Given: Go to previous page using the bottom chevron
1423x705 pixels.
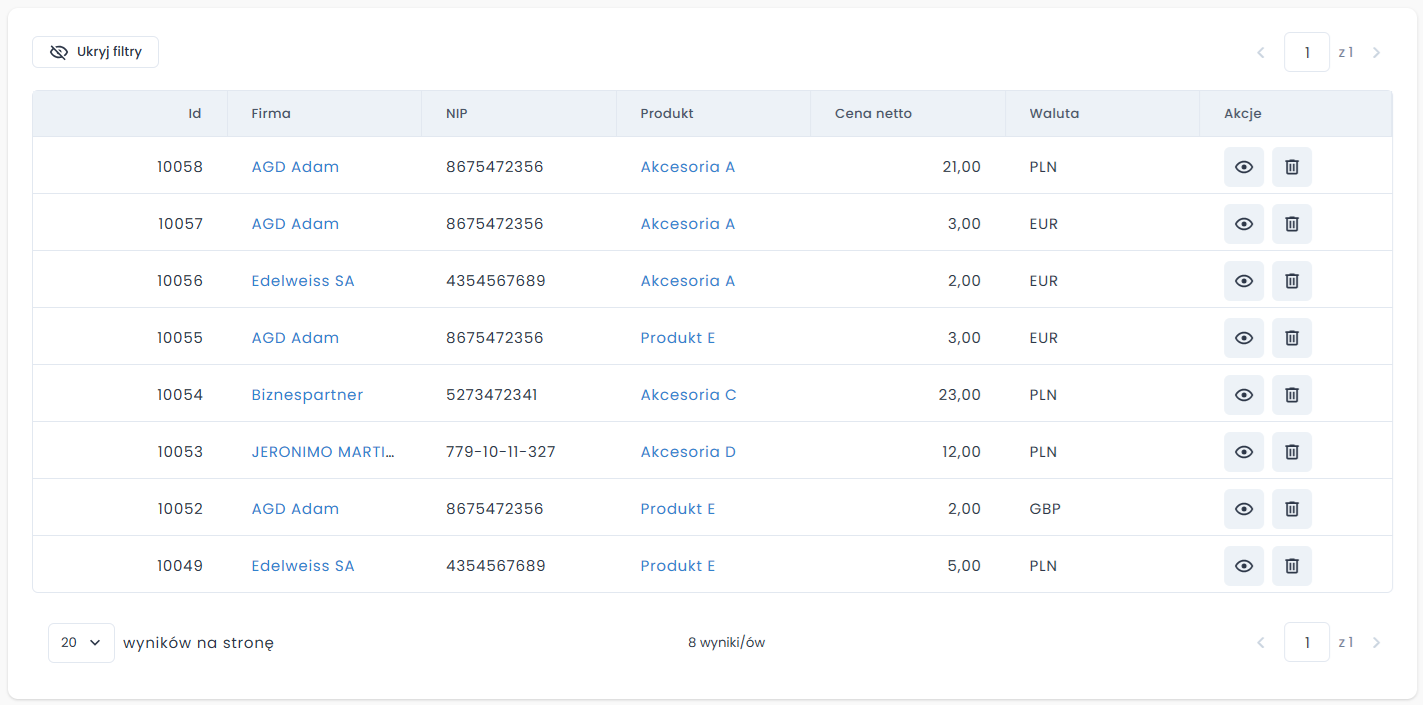Looking at the screenshot, I should point(1260,643).
